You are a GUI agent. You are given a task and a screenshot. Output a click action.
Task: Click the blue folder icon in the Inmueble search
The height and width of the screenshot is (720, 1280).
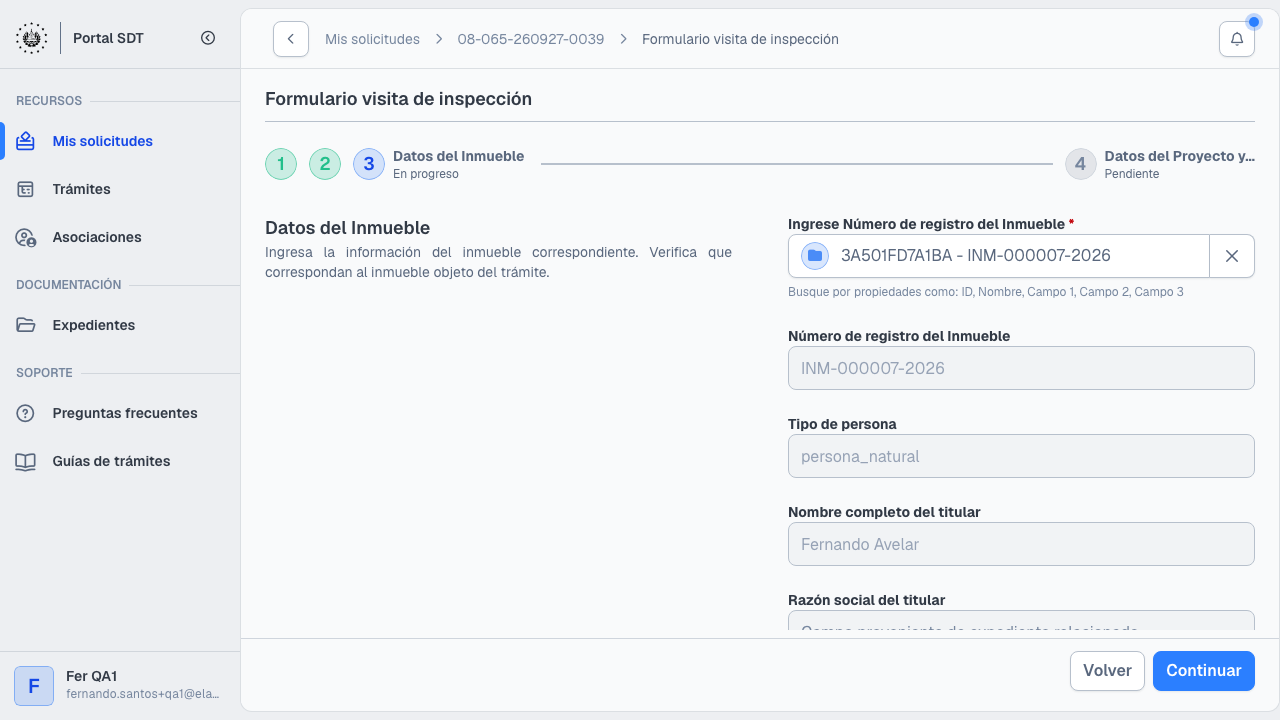pos(815,256)
